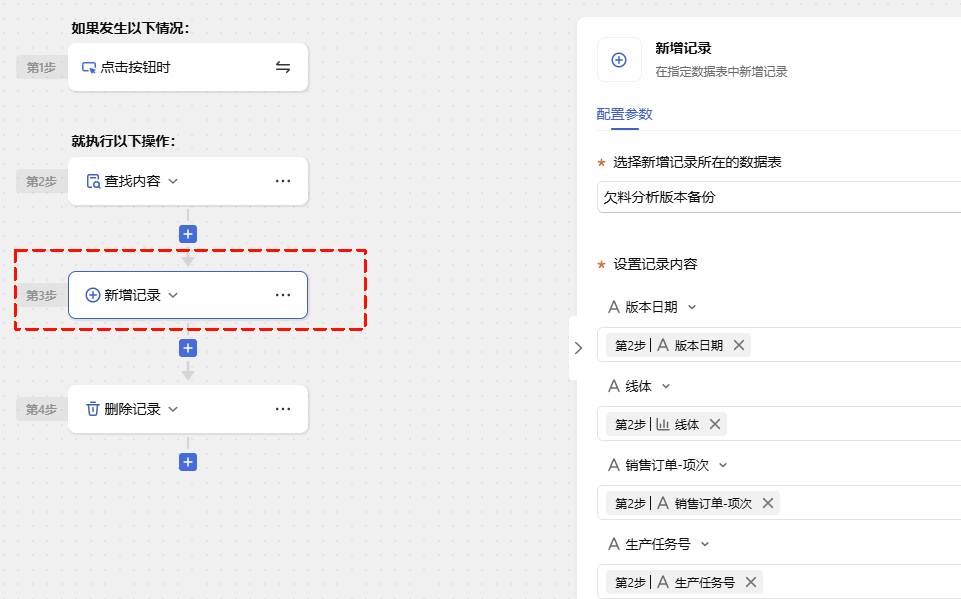Click the chart icon in 线体 tag
This screenshot has height=599, width=961.
click(663, 424)
